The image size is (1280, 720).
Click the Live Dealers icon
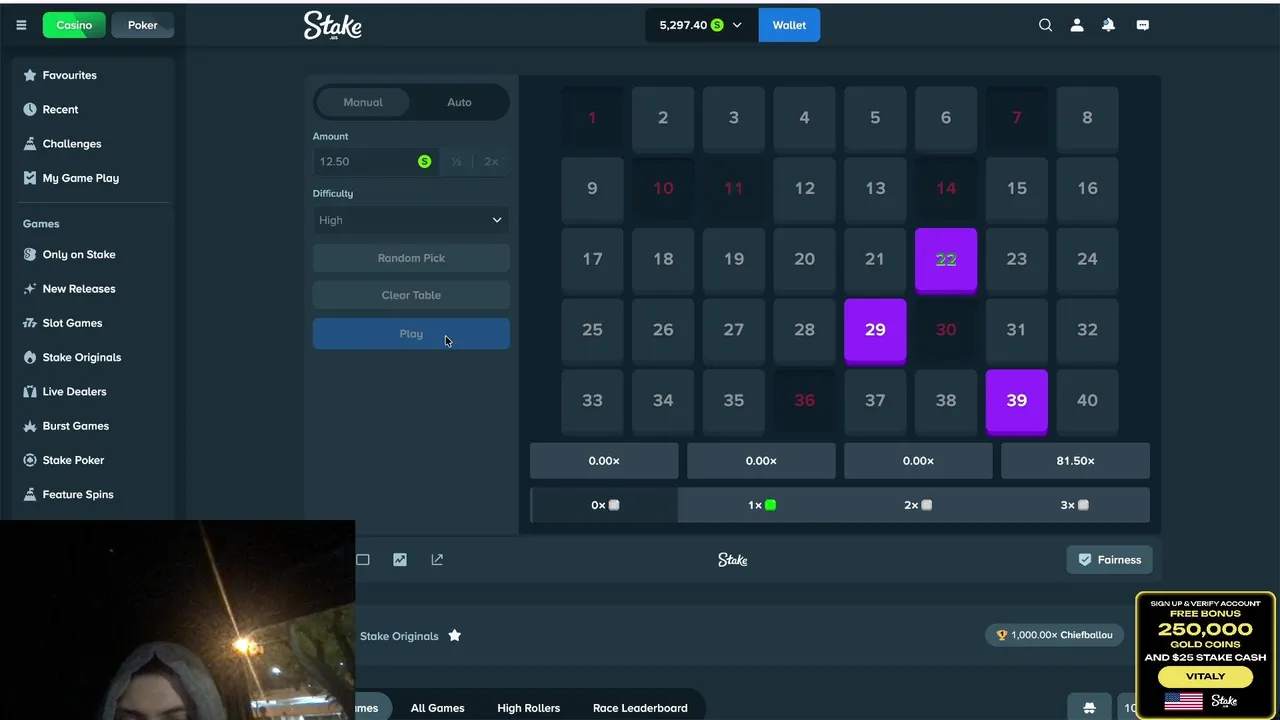30,391
